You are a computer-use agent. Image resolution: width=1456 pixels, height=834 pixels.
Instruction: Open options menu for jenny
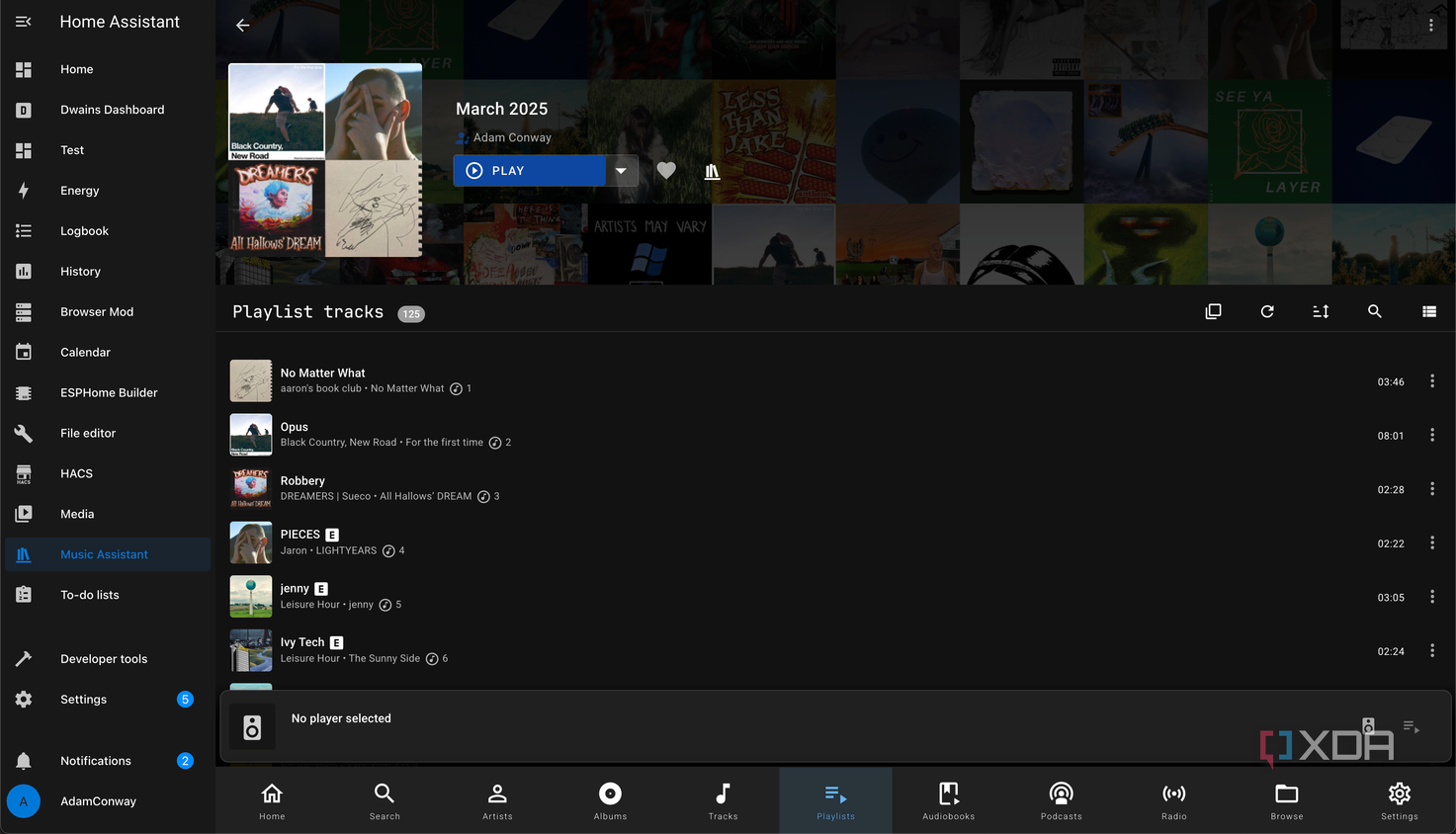tap(1432, 597)
